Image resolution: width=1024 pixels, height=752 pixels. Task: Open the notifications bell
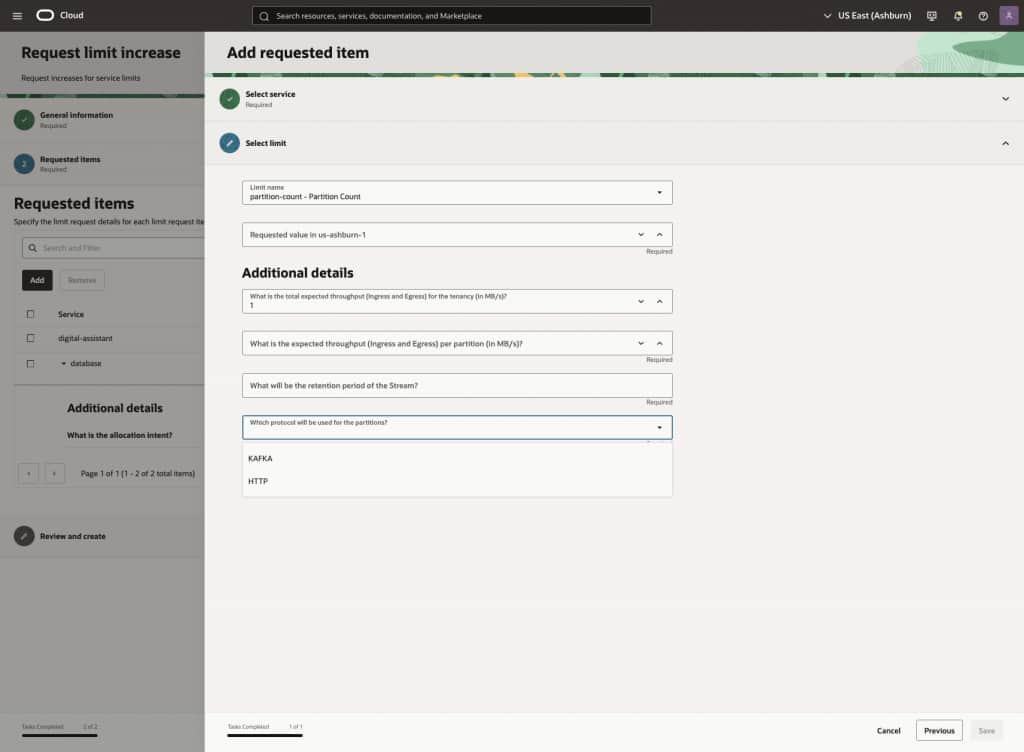(957, 16)
